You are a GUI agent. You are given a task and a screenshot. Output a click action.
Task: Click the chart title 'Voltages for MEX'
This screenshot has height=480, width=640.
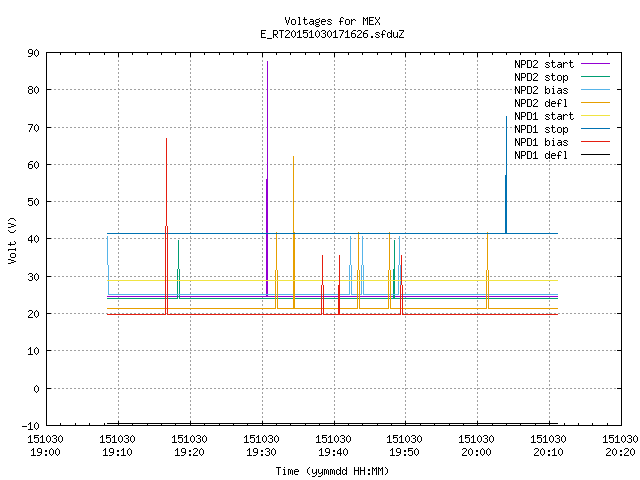click(x=332, y=21)
